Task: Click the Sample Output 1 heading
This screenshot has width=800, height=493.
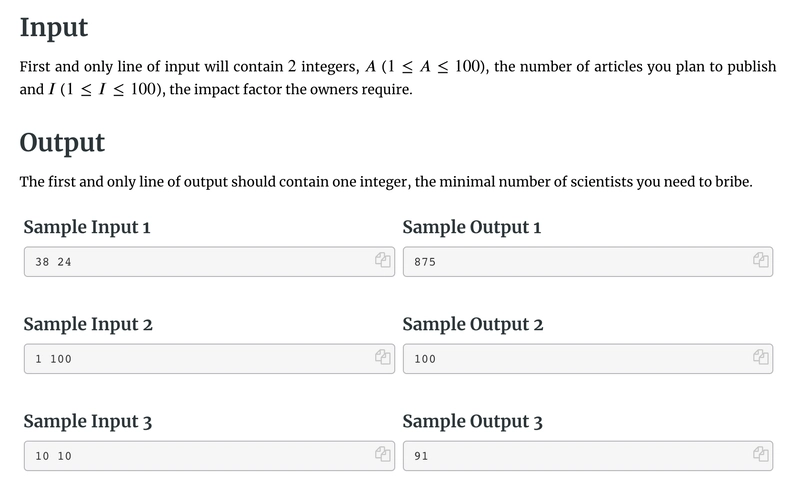Action: pyautogui.click(x=471, y=227)
